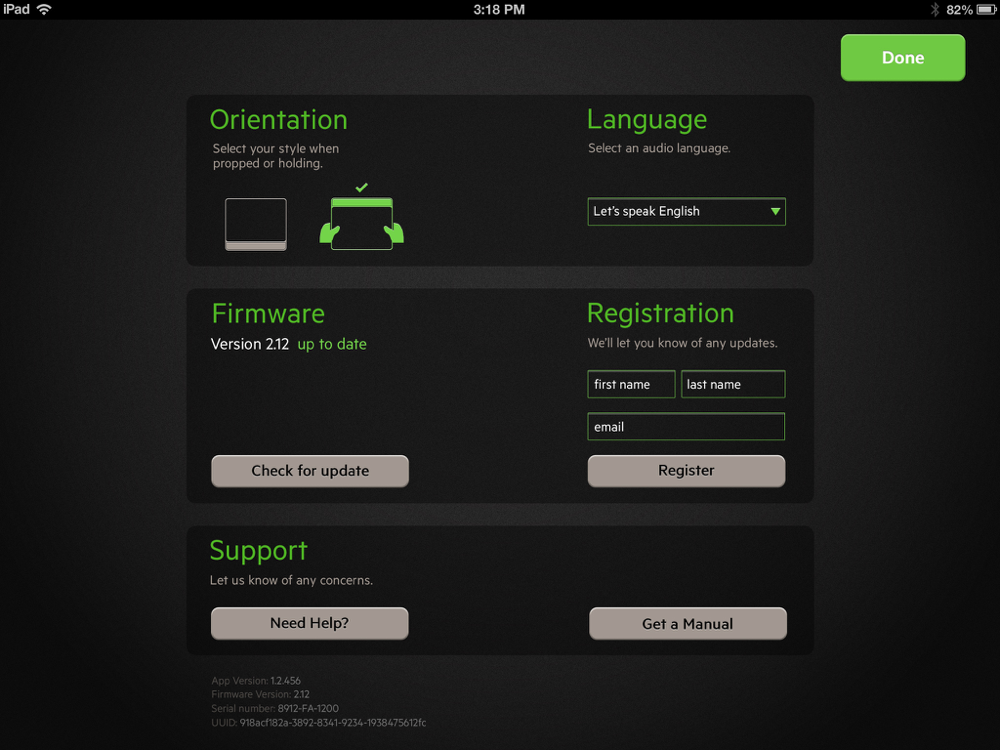Click 'Let us know of any concerns.' text
The width and height of the screenshot is (1000, 750).
pos(291,580)
